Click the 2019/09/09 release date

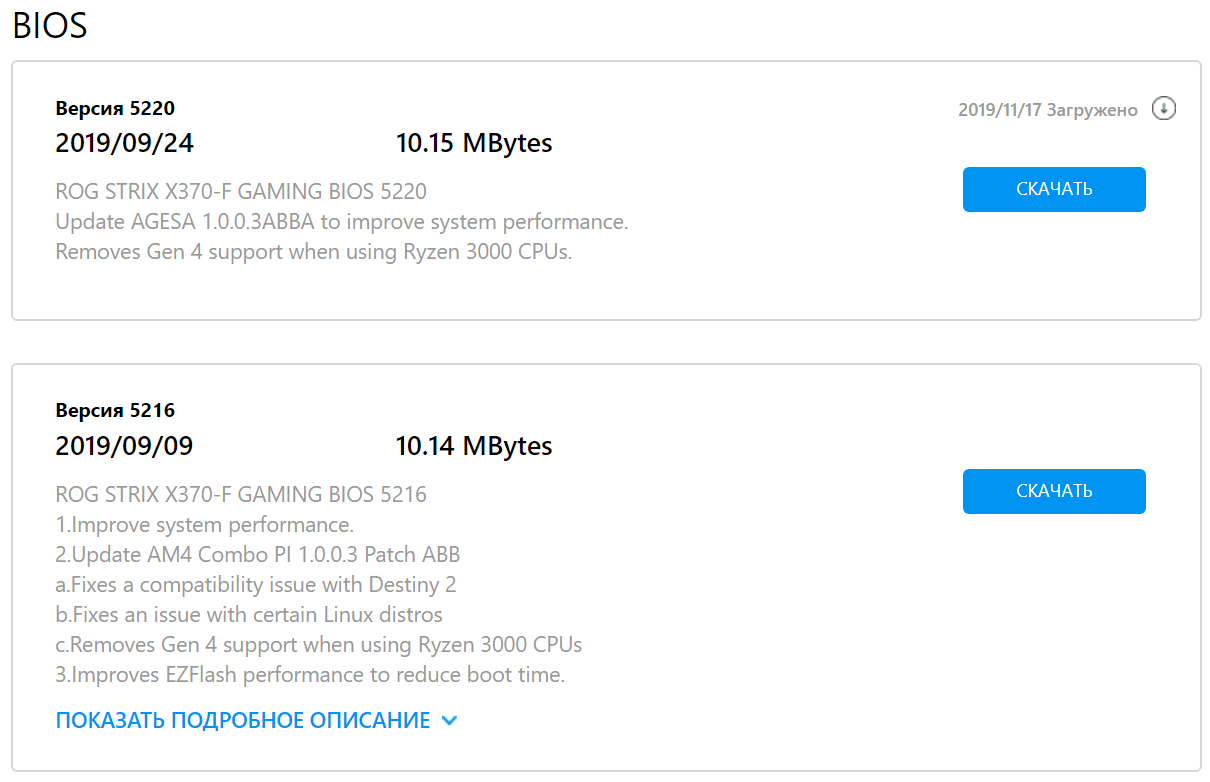tap(124, 445)
